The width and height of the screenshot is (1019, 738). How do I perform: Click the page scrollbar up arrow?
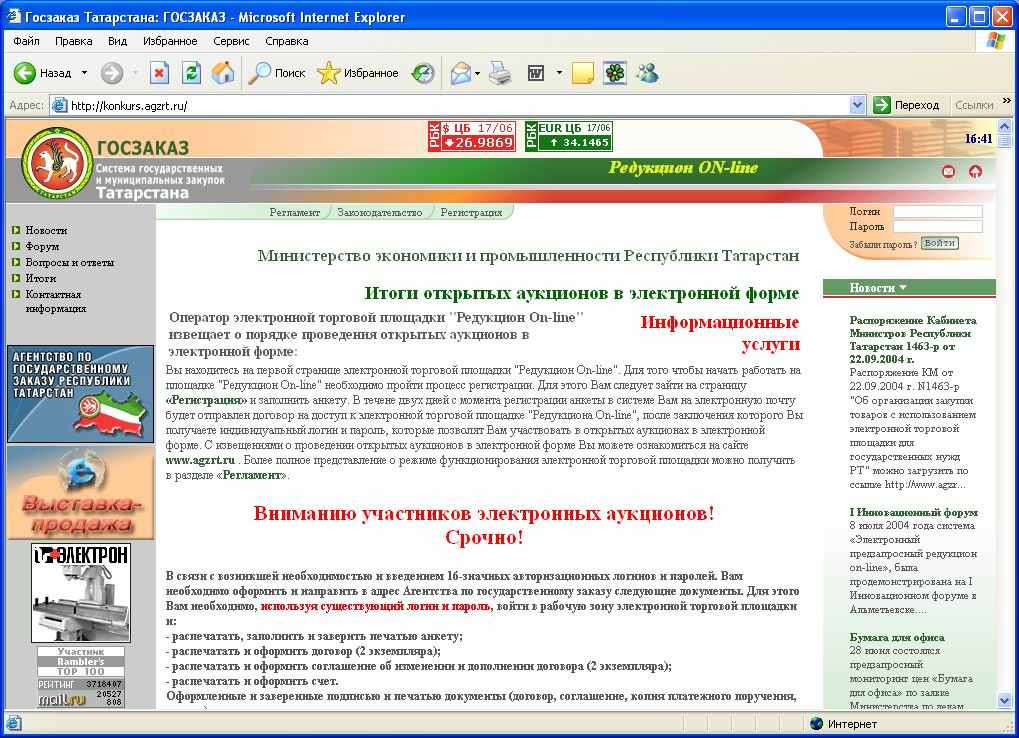click(1005, 126)
